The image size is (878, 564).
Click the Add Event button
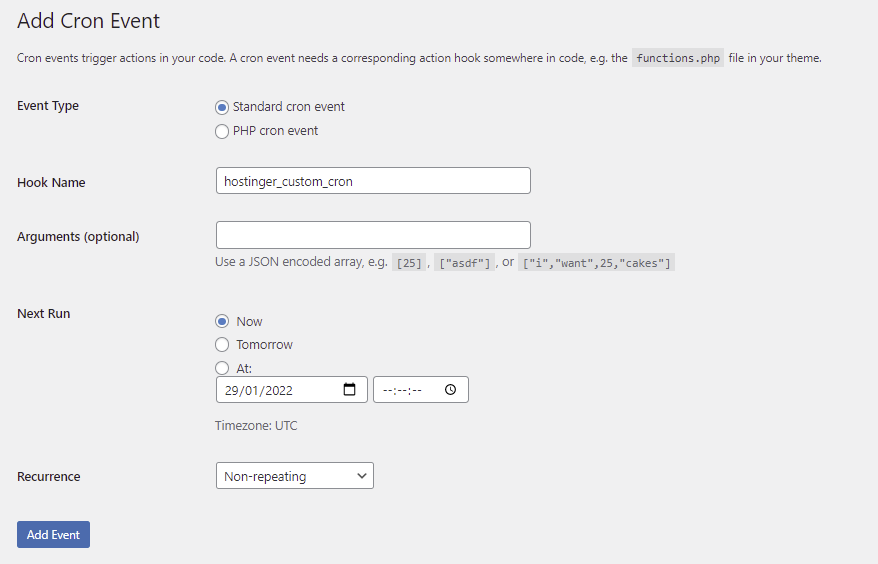[x=53, y=534]
